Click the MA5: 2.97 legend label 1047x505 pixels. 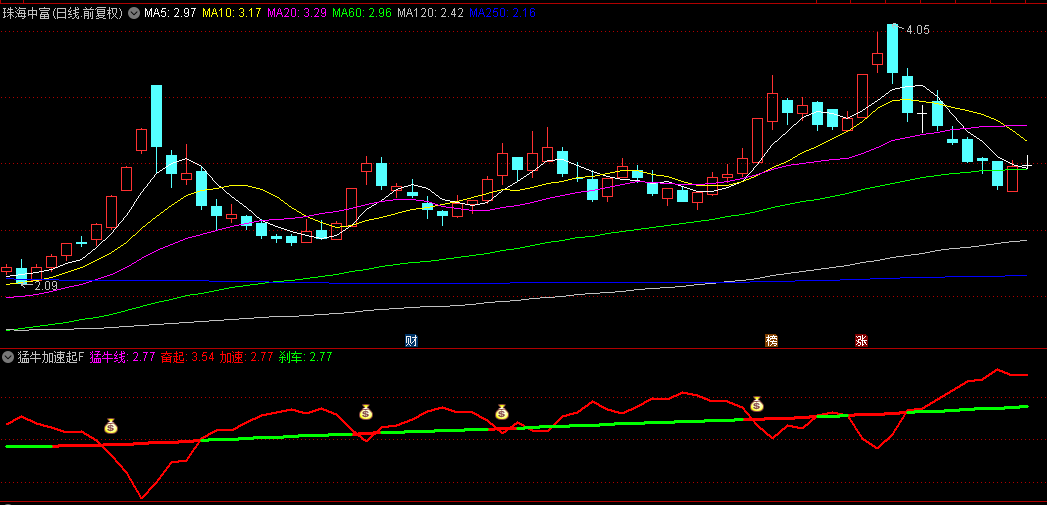(170, 13)
